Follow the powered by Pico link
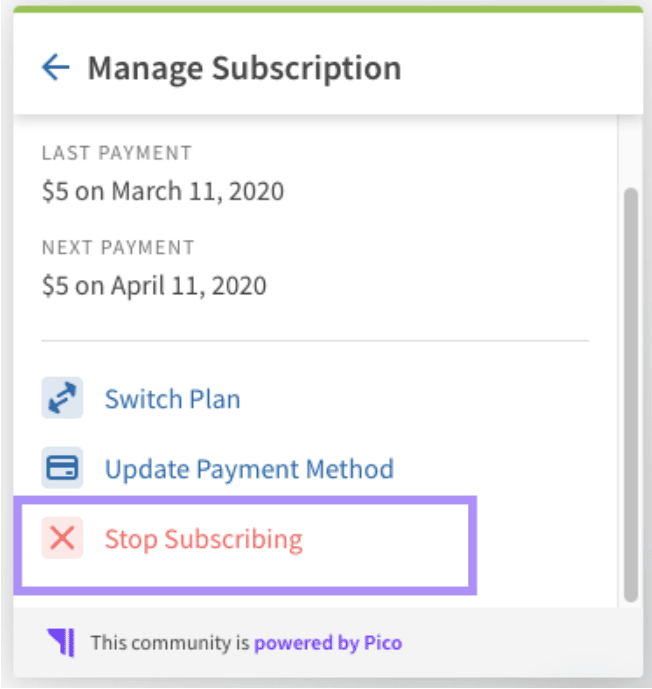 click(x=328, y=643)
